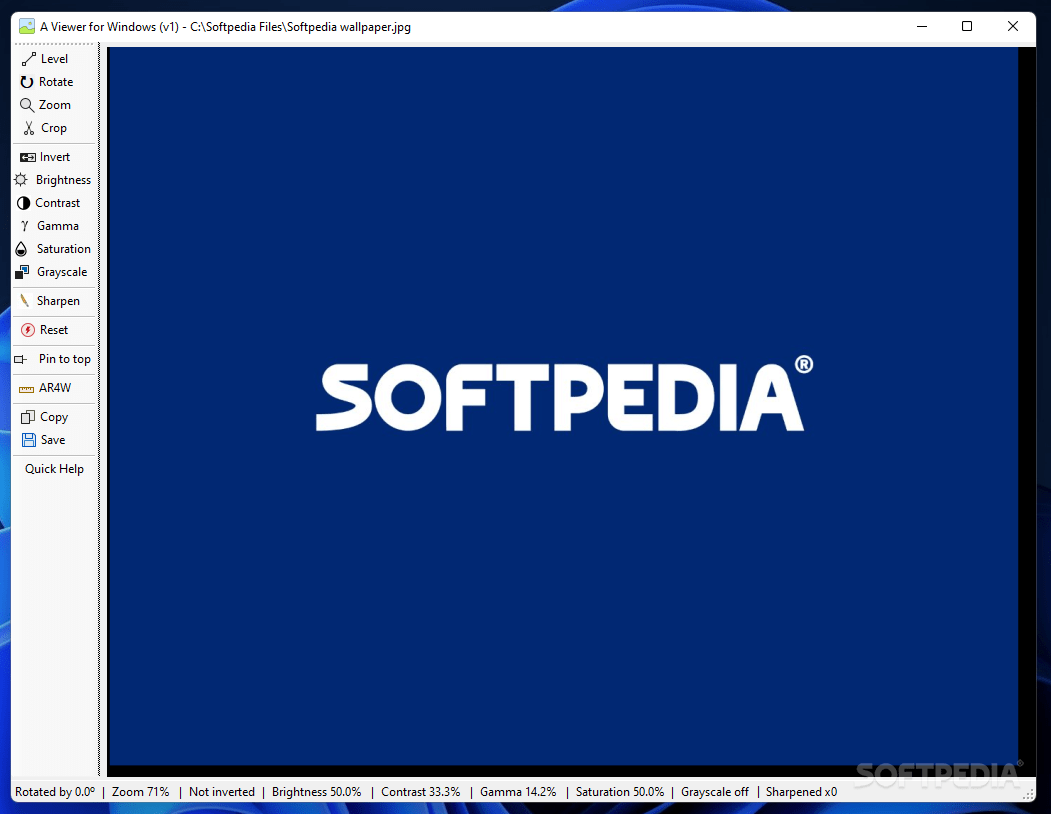Click the window resize grip corner

1029,795
